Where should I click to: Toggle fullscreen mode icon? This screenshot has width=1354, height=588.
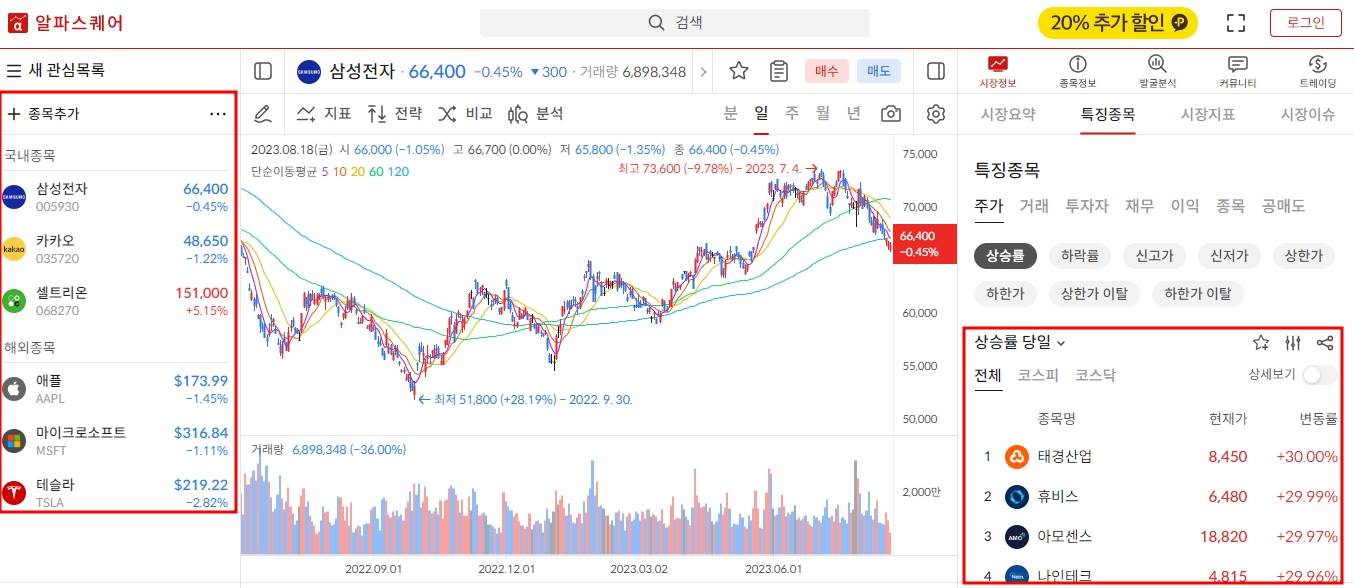tap(1236, 23)
